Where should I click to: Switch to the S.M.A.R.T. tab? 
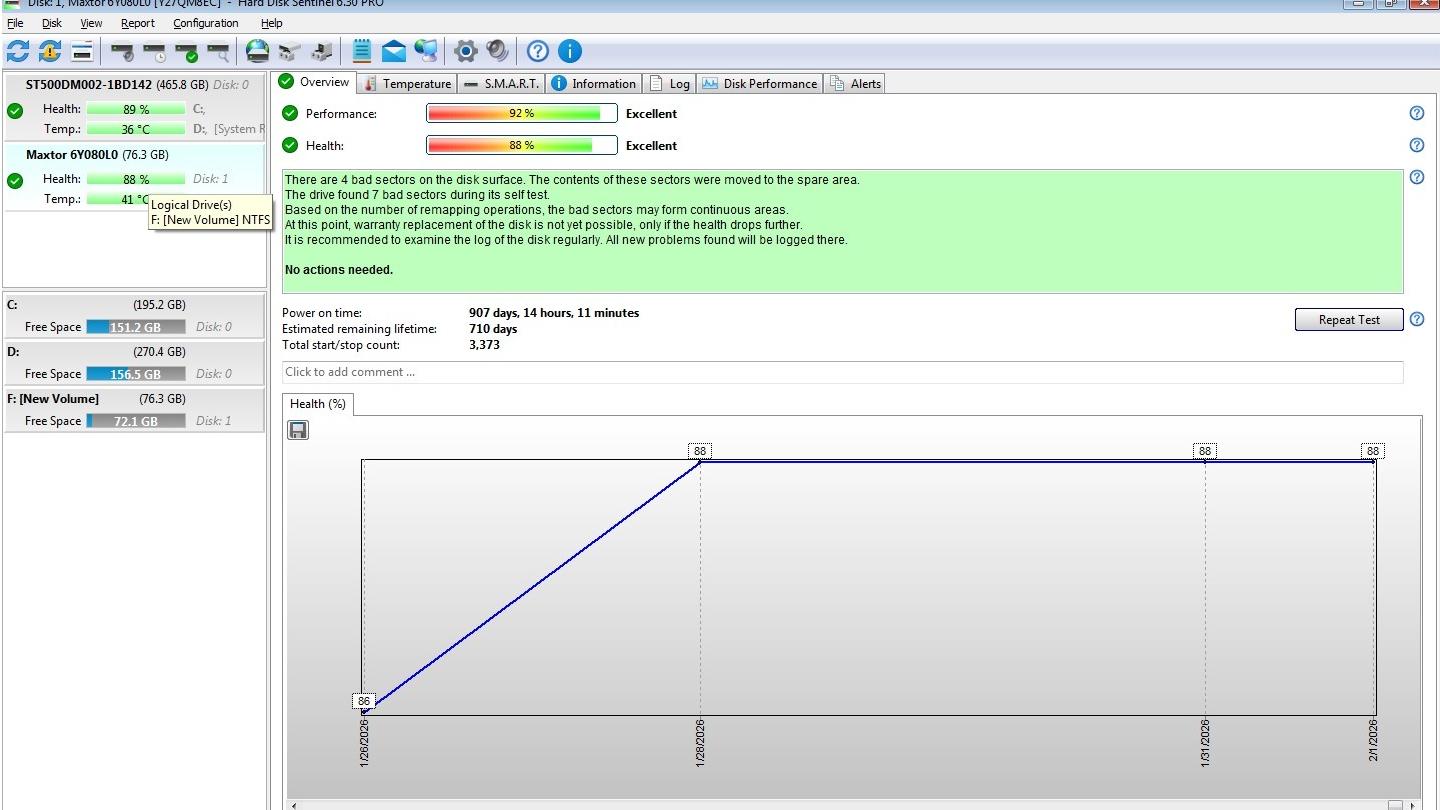click(x=503, y=84)
